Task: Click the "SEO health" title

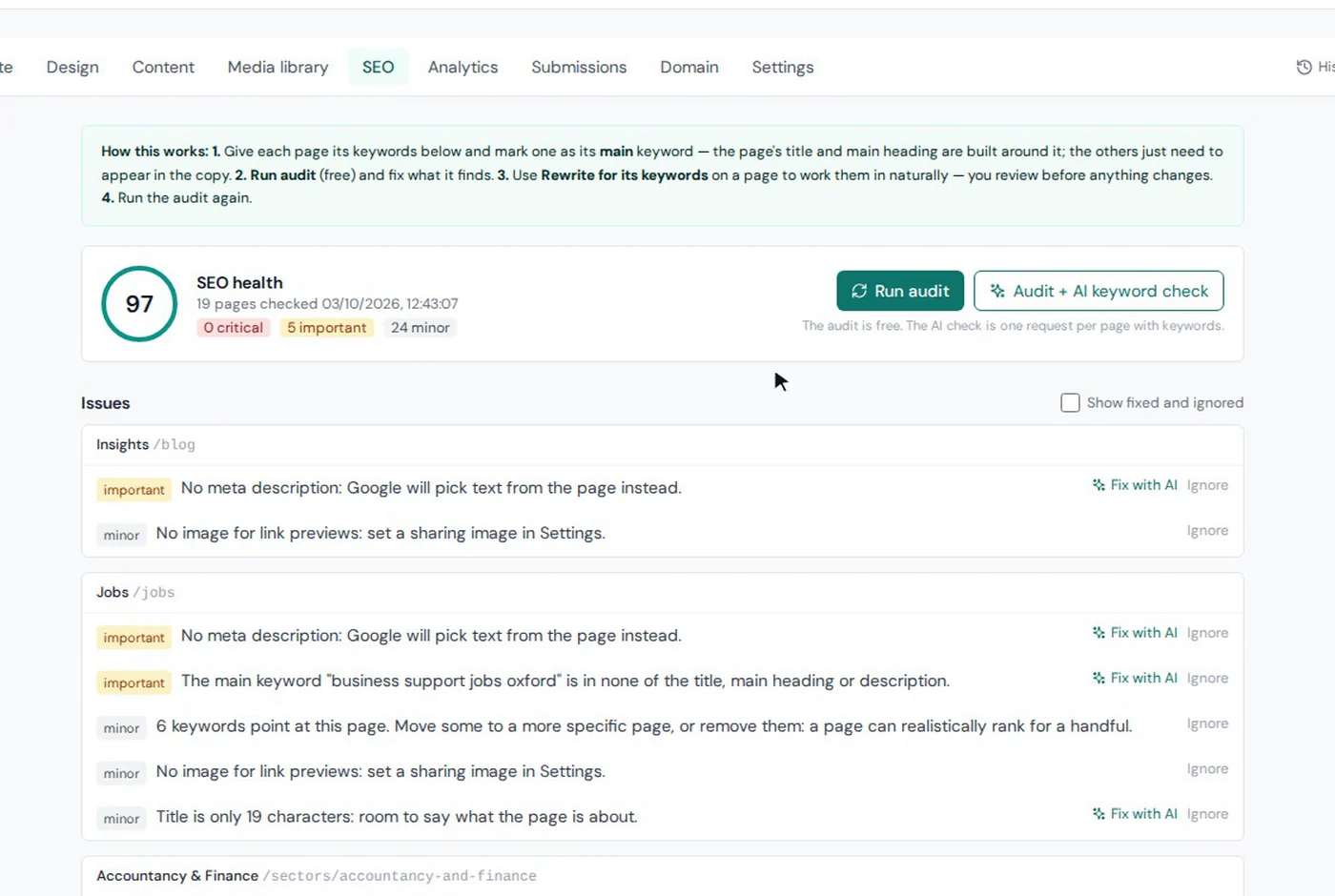Action: (x=239, y=282)
